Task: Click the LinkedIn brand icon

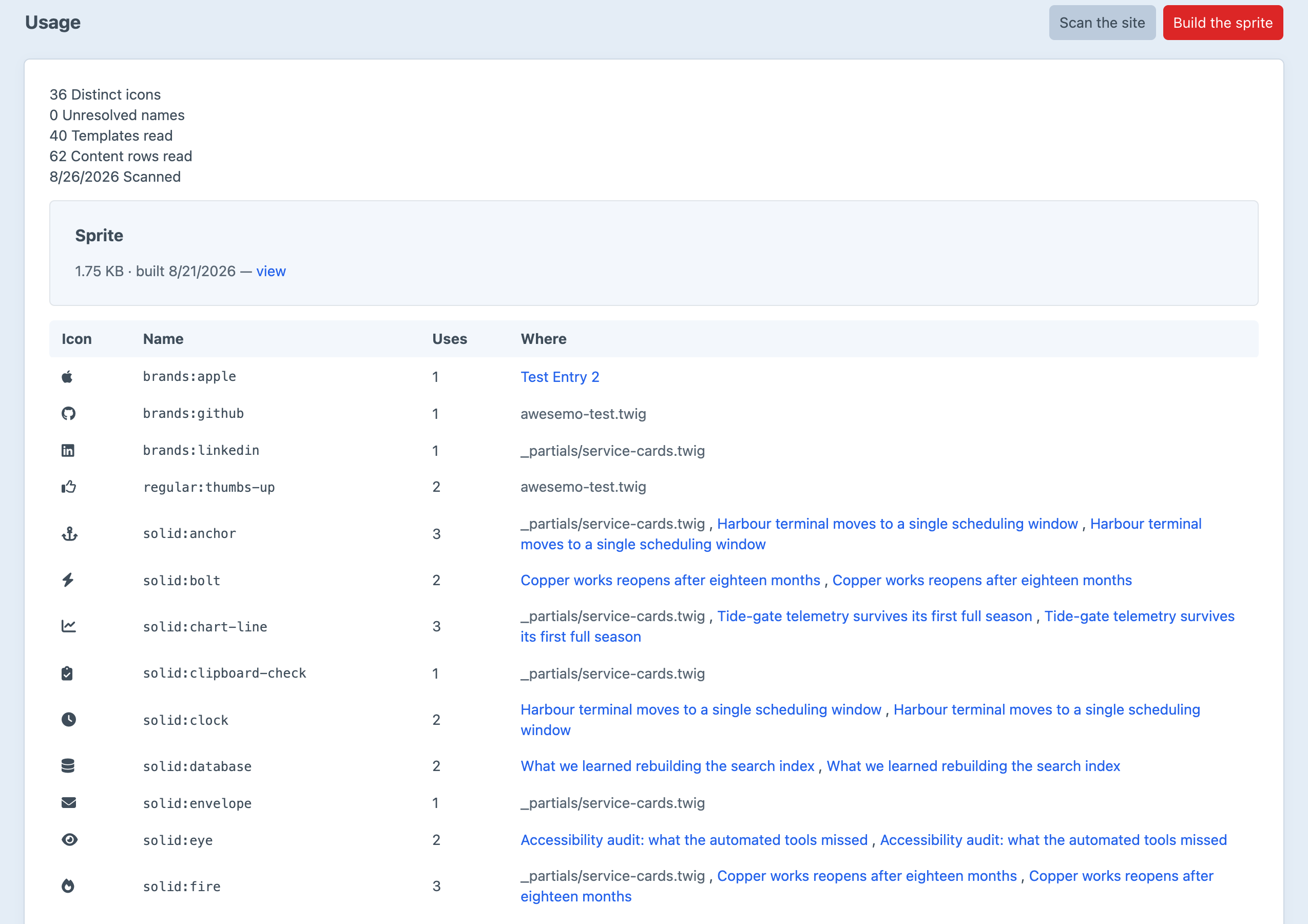Action: [68, 451]
